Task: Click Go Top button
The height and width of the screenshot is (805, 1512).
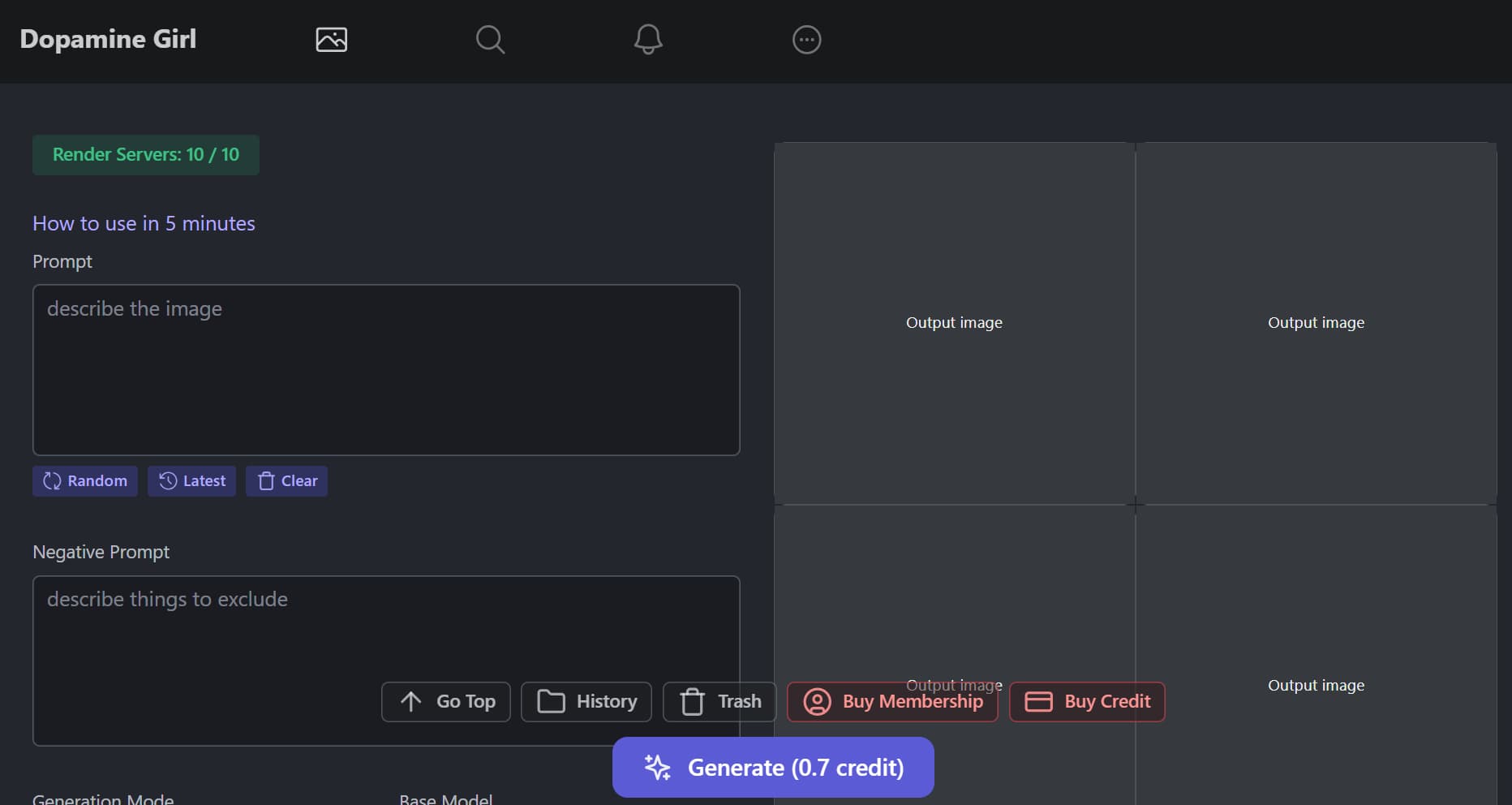Action: pyautogui.click(x=446, y=702)
